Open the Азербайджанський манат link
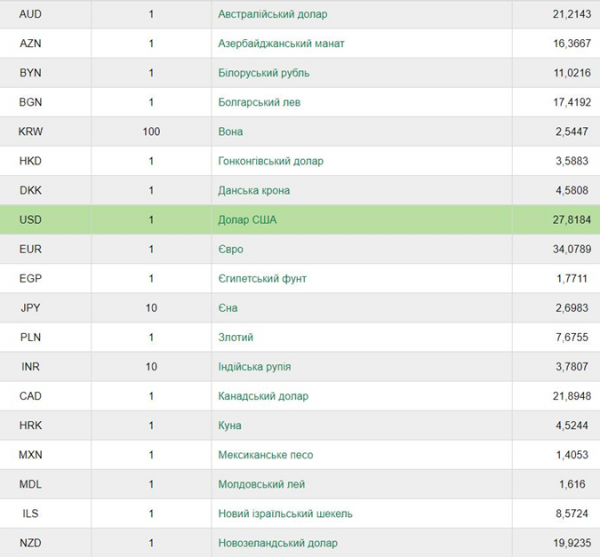The width and height of the screenshot is (600, 557). pyautogui.click(x=281, y=44)
